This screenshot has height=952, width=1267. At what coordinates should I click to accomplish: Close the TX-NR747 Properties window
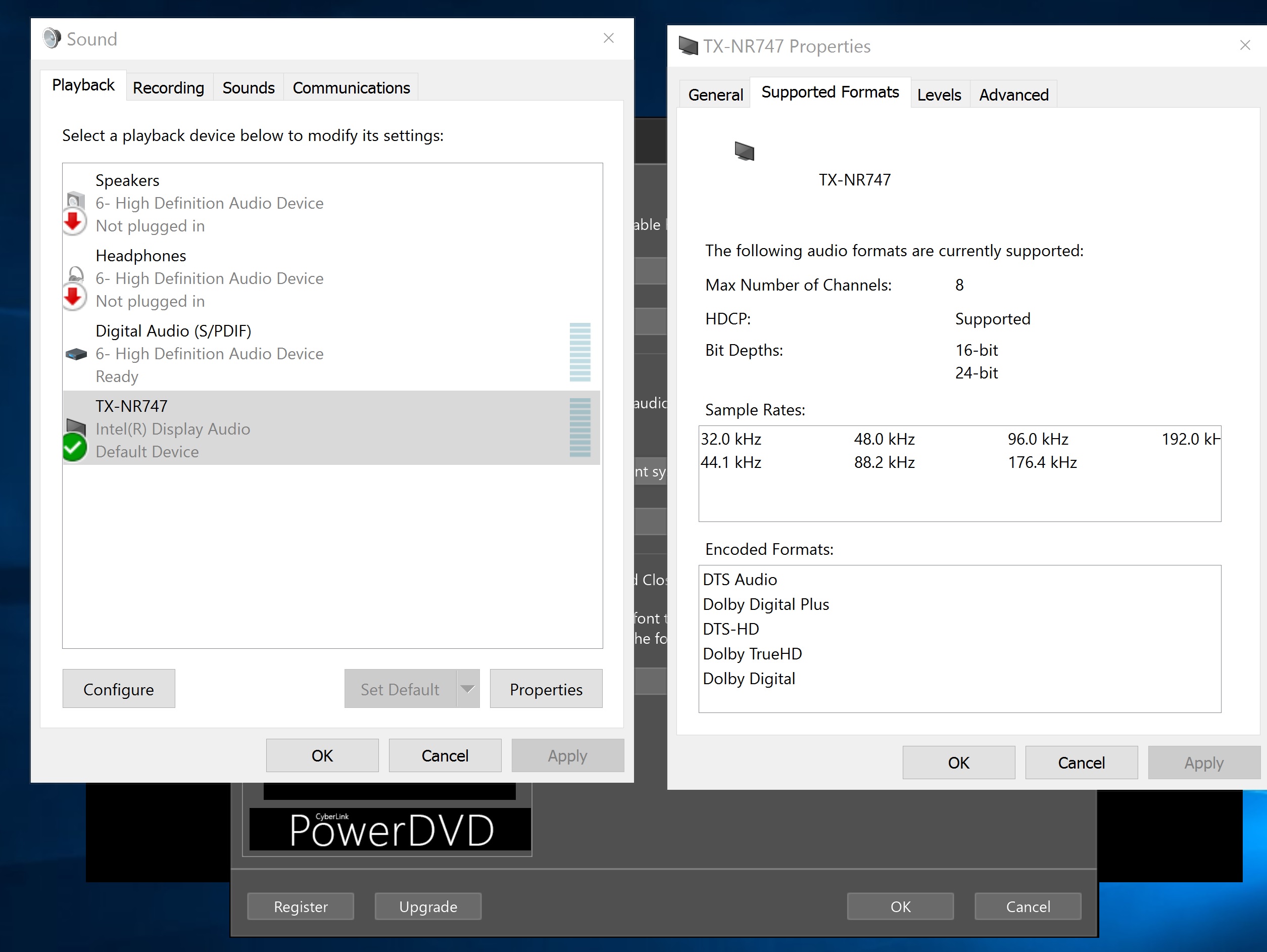point(1245,45)
